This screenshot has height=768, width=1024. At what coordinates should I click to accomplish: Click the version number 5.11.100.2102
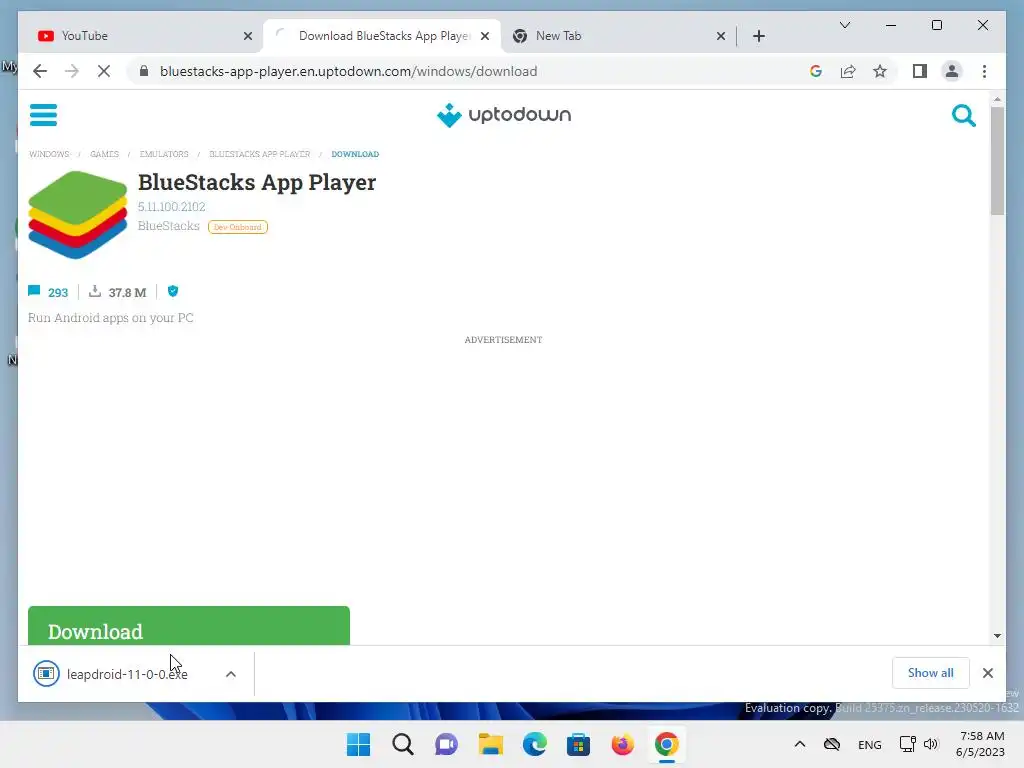[171, 206]
